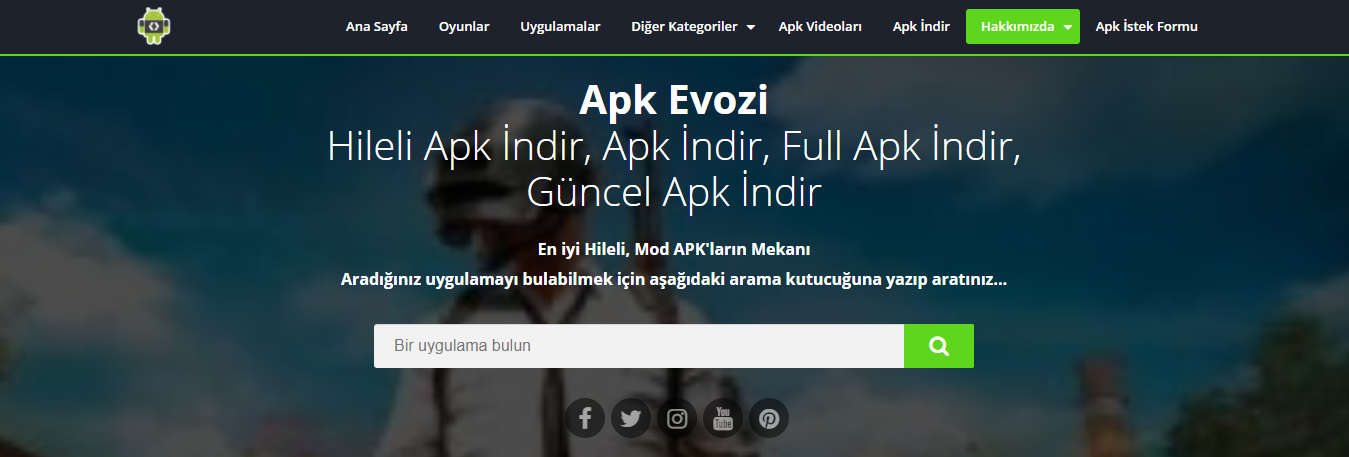Open the YouTube social icon
Screen dimensions: 1349x457
[723, 418]
